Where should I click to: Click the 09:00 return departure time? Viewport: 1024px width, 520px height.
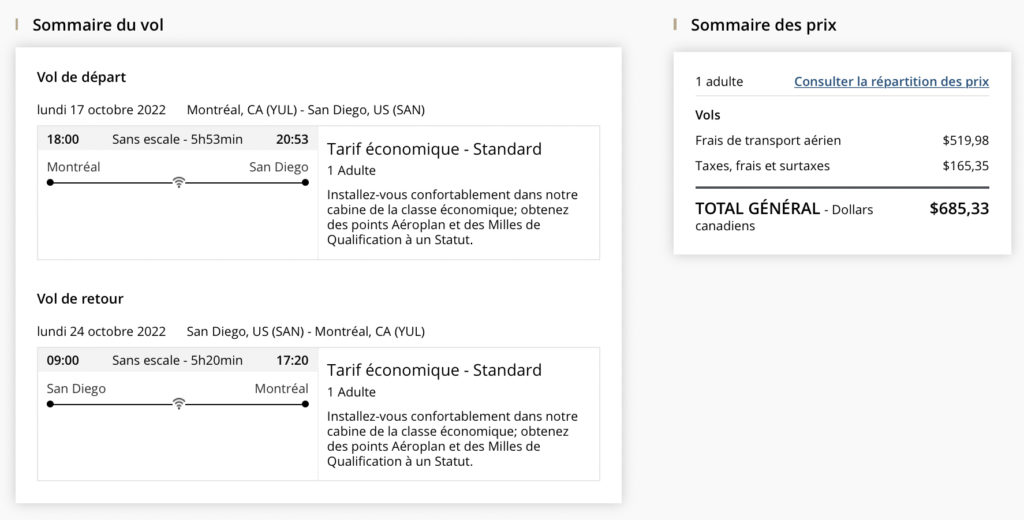pyautogui.click(x=63, y=360)
